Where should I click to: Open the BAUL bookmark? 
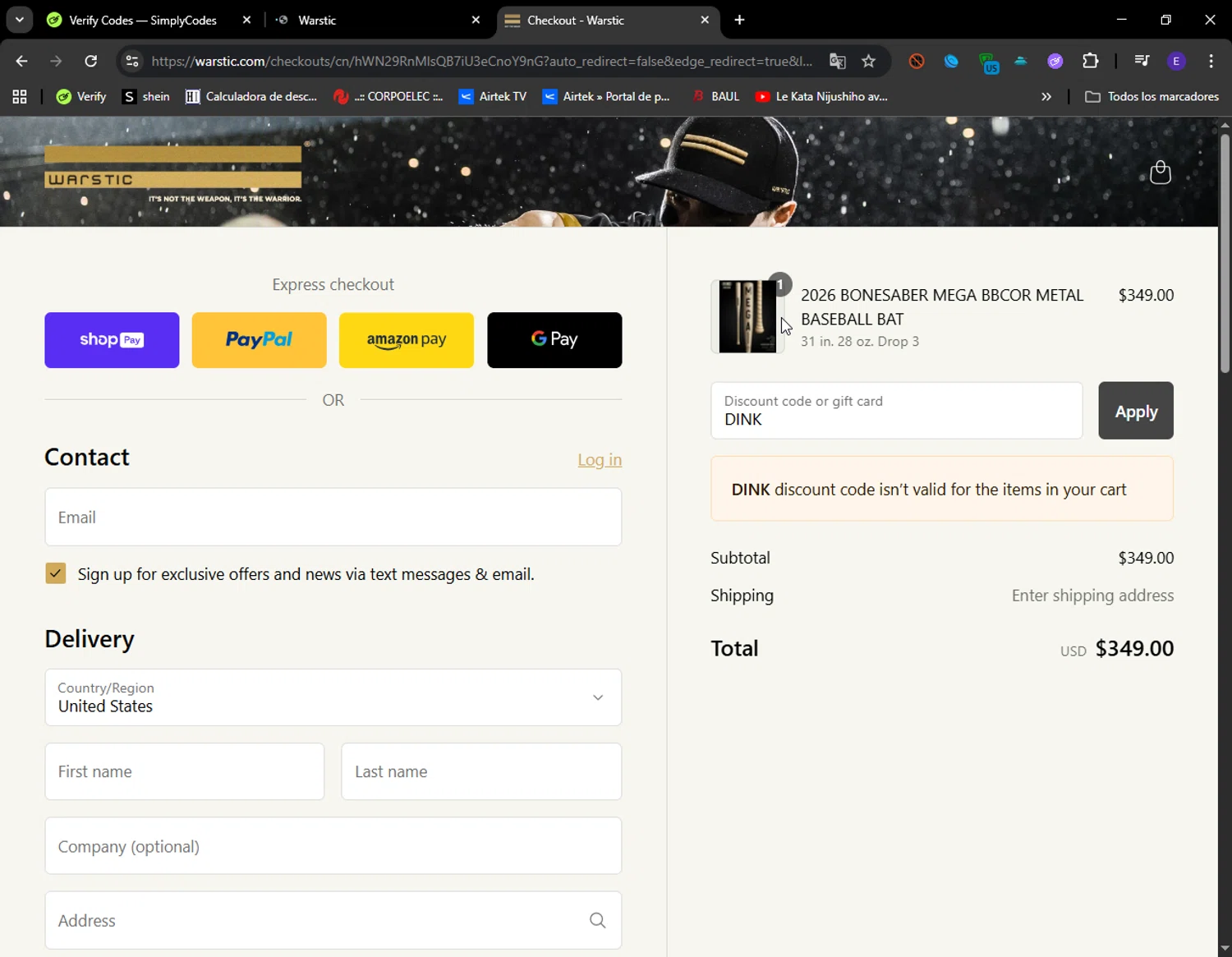tap(715, 96)
